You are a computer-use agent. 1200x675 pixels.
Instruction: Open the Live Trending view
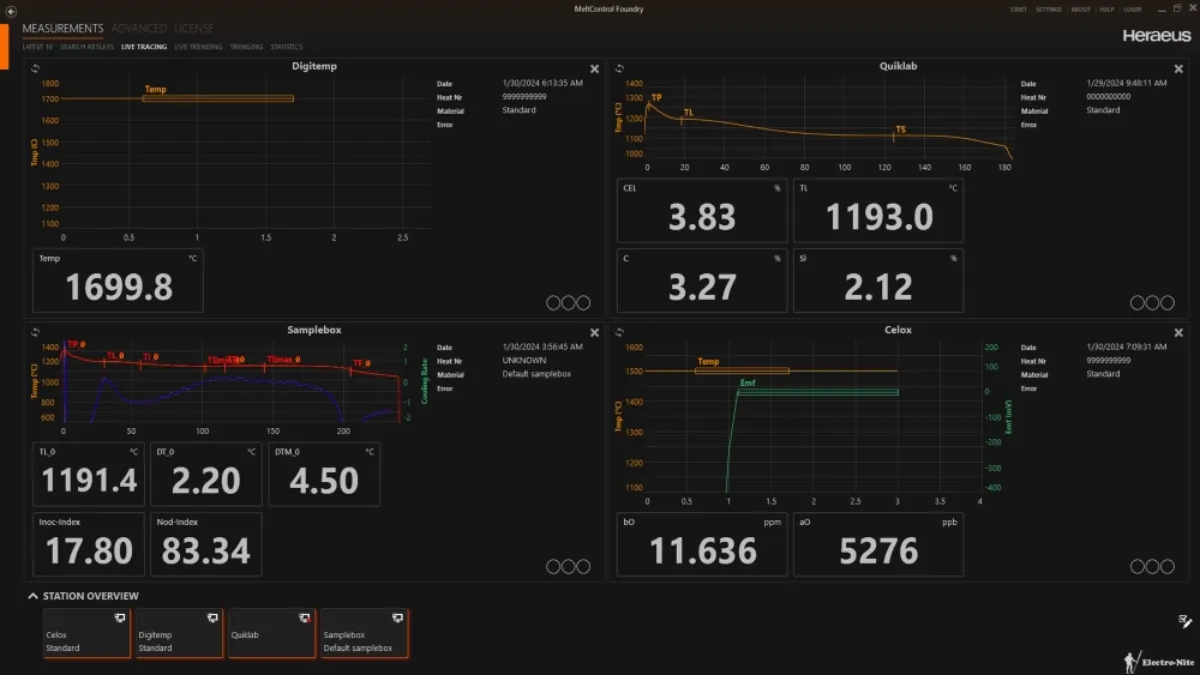[x=197, y=47]
